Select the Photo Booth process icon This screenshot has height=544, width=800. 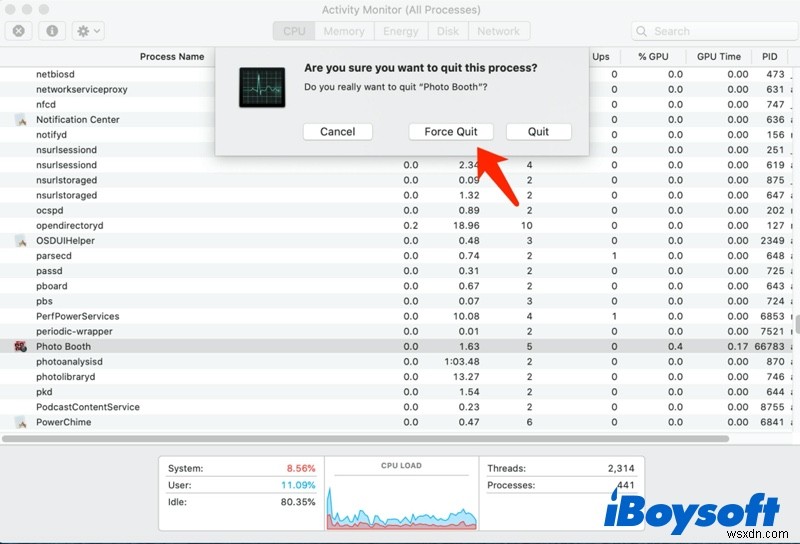(x=20, y=347)
